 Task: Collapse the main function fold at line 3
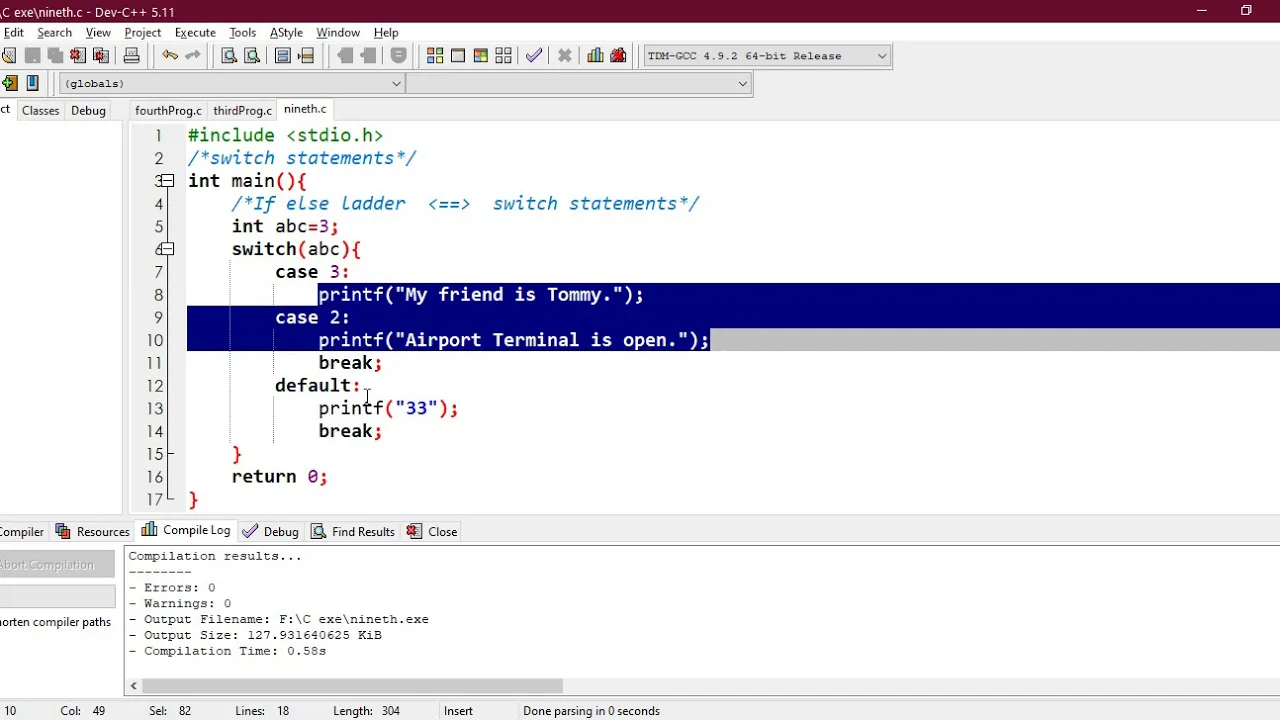[x=167, y=181]
